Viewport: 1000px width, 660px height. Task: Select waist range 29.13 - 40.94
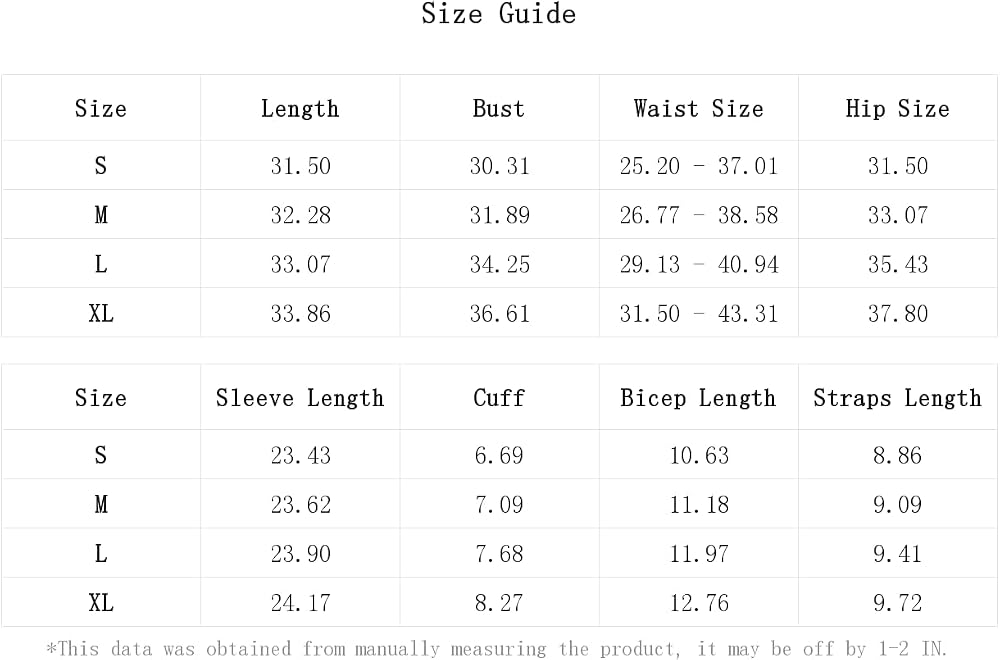(699, 264)
